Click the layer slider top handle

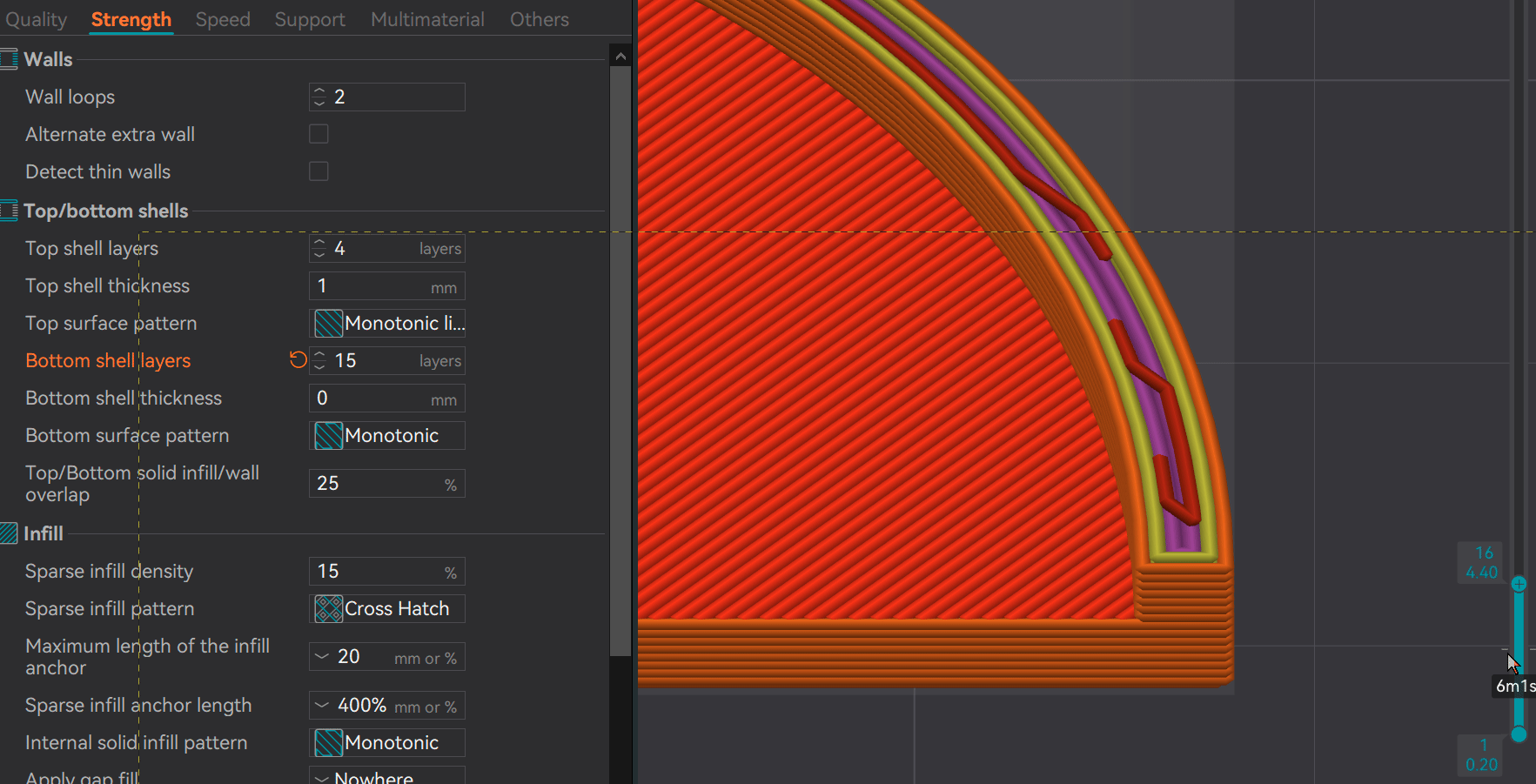click(1519, 584)
